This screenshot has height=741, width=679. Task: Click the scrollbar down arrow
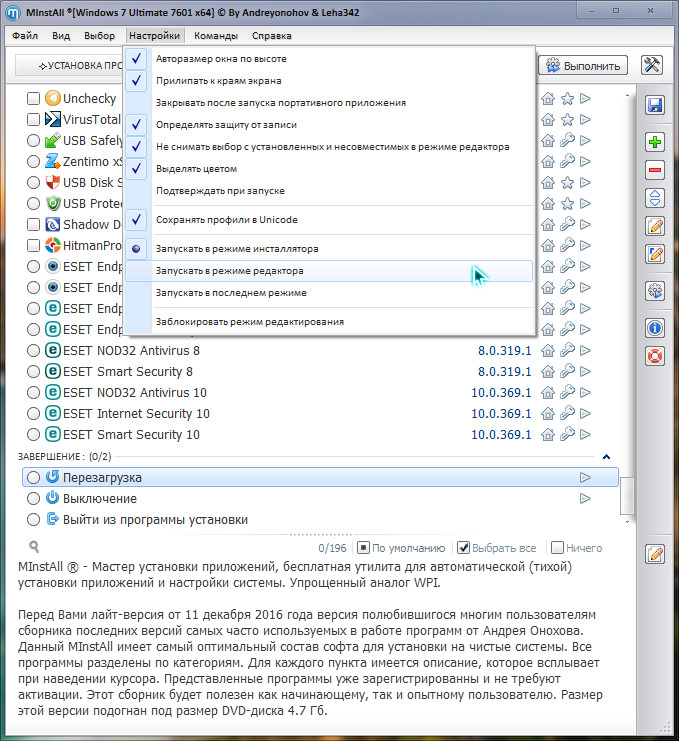click(x=627, y=522)
